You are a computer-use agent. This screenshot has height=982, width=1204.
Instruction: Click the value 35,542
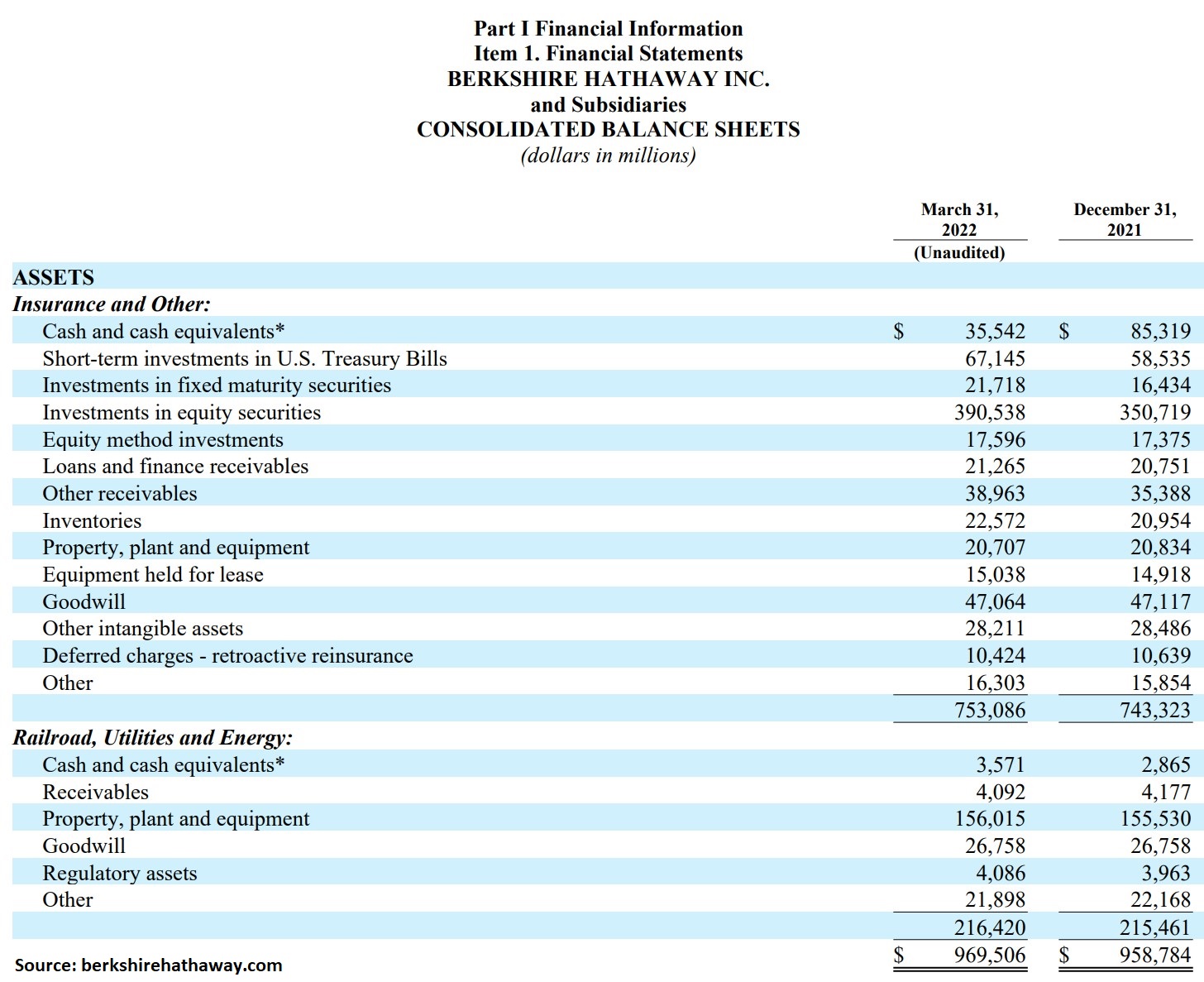tap(995, 332)
